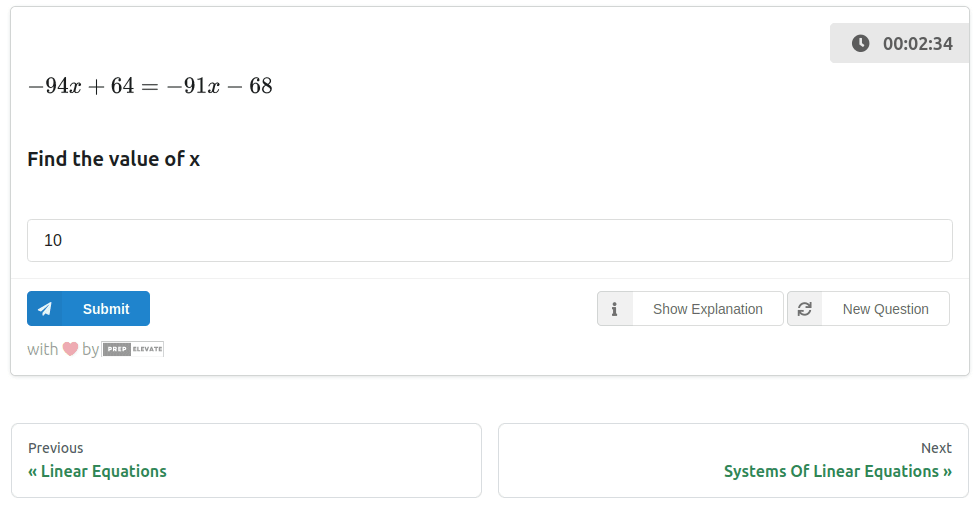Click the 00:02:34 timer readout

click(x=917, y=43)
